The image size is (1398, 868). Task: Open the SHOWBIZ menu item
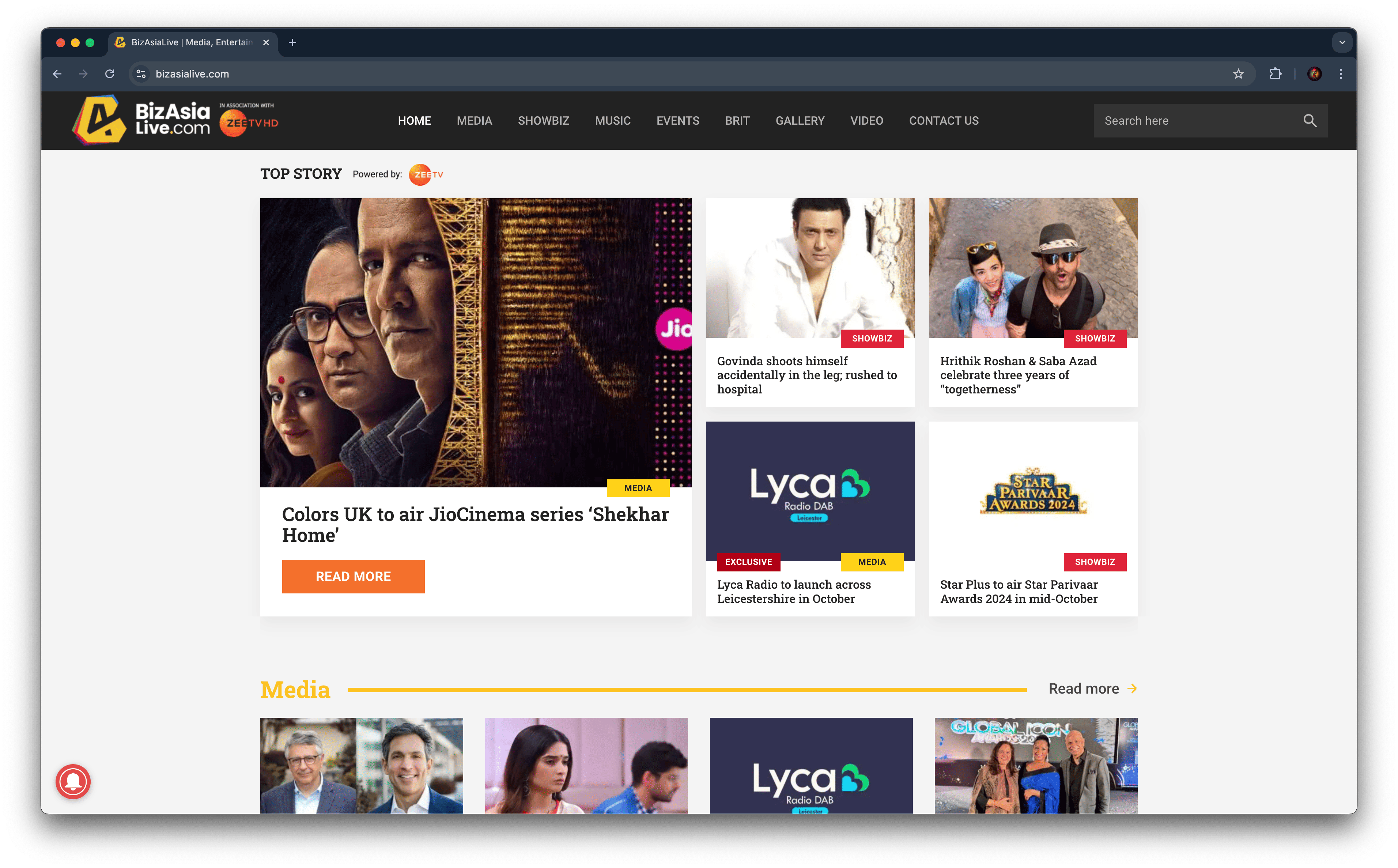point(543,121)
